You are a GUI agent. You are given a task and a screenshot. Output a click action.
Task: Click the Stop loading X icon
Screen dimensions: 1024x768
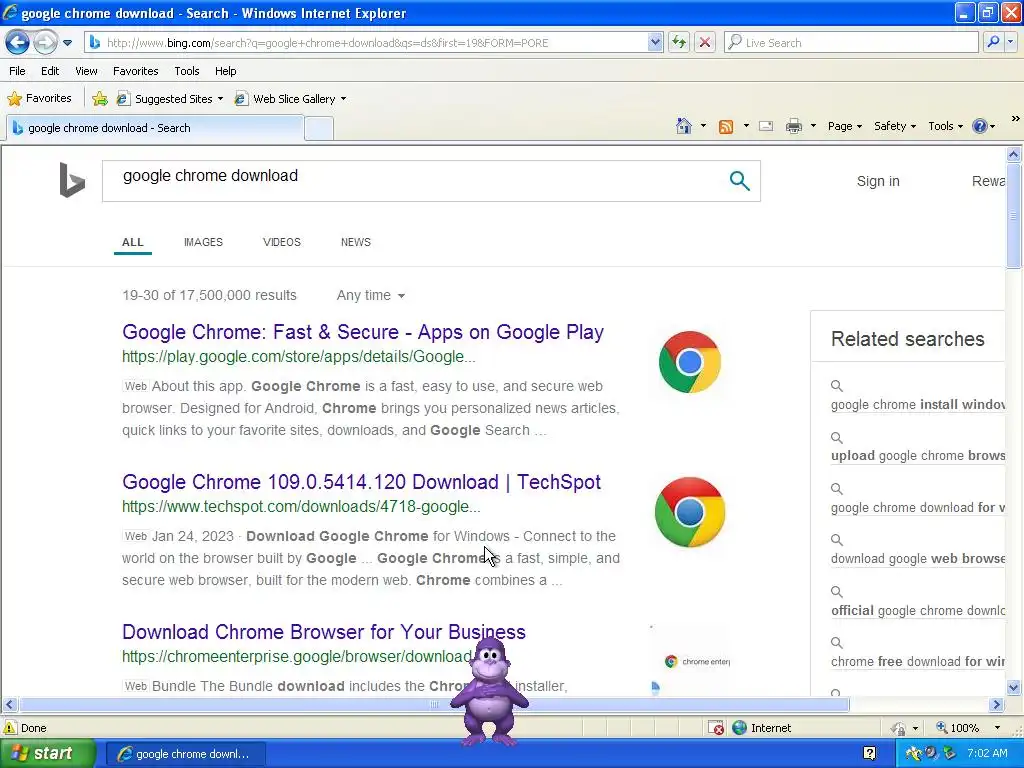pyautogui.click(x=705, y=43)
